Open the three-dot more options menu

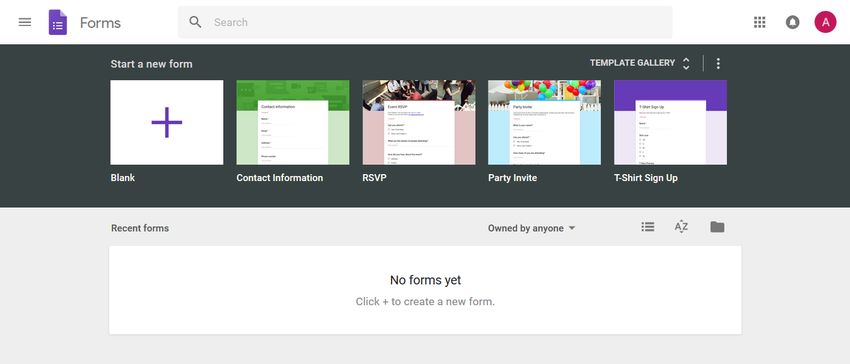pyautogui.click(x=718, y=63)
